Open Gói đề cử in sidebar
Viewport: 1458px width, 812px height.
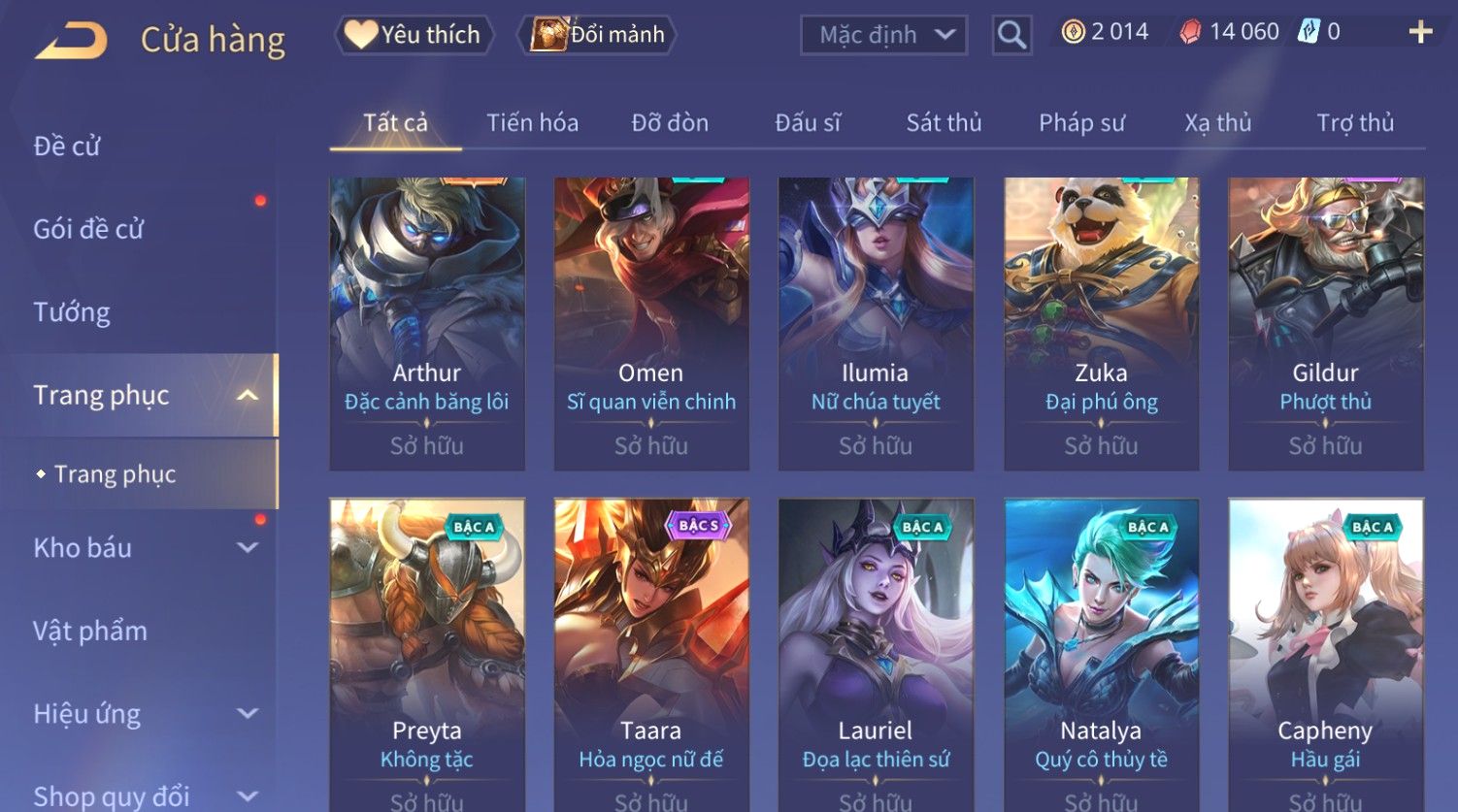88,229
